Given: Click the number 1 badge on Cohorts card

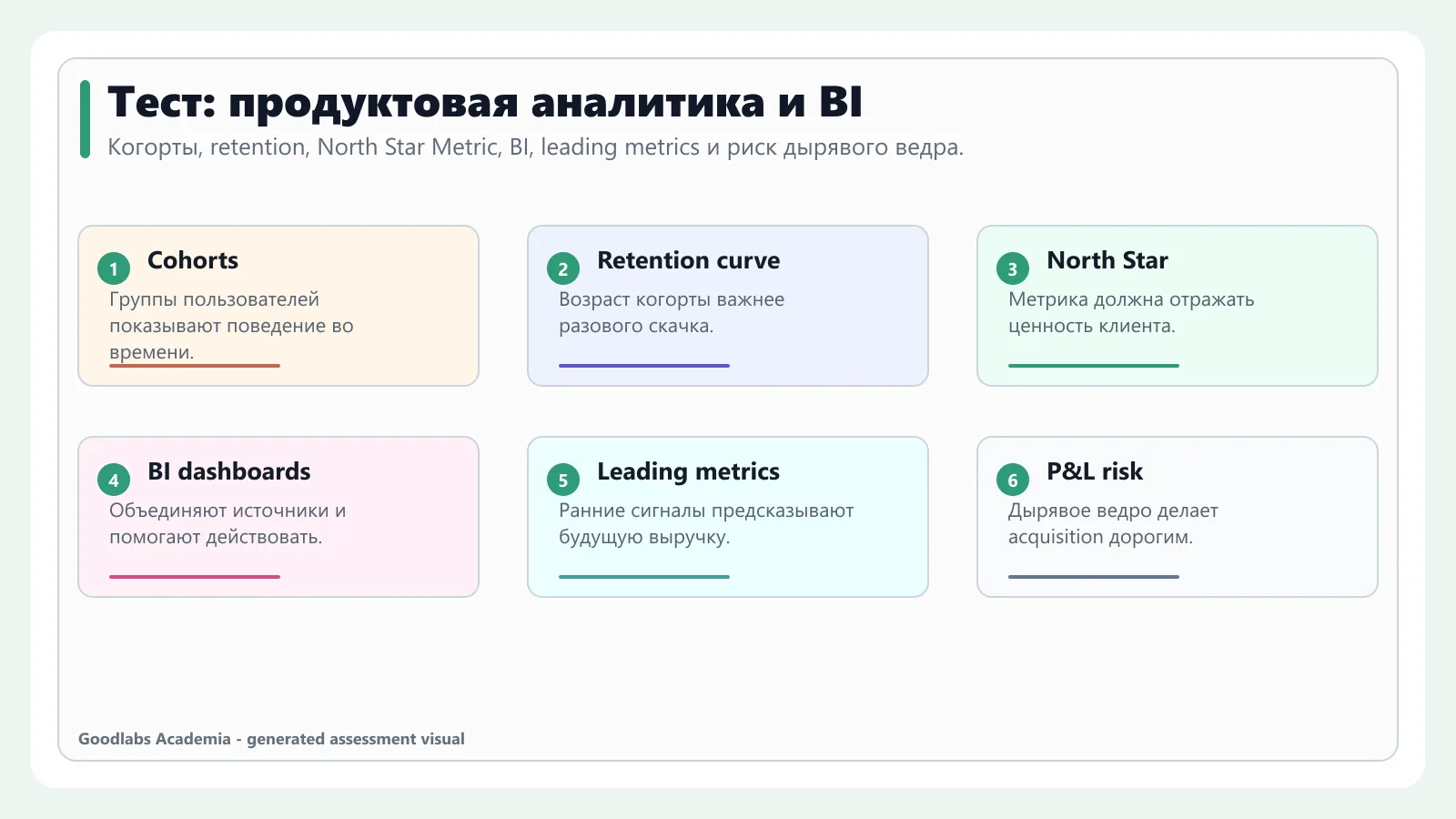Looking at the screenshot, I should coord(114,268).
